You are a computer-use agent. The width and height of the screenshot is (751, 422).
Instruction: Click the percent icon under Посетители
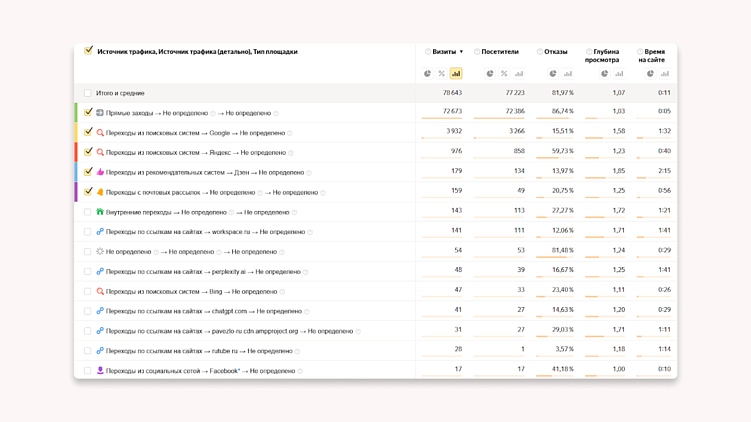(x=504, y=73)
